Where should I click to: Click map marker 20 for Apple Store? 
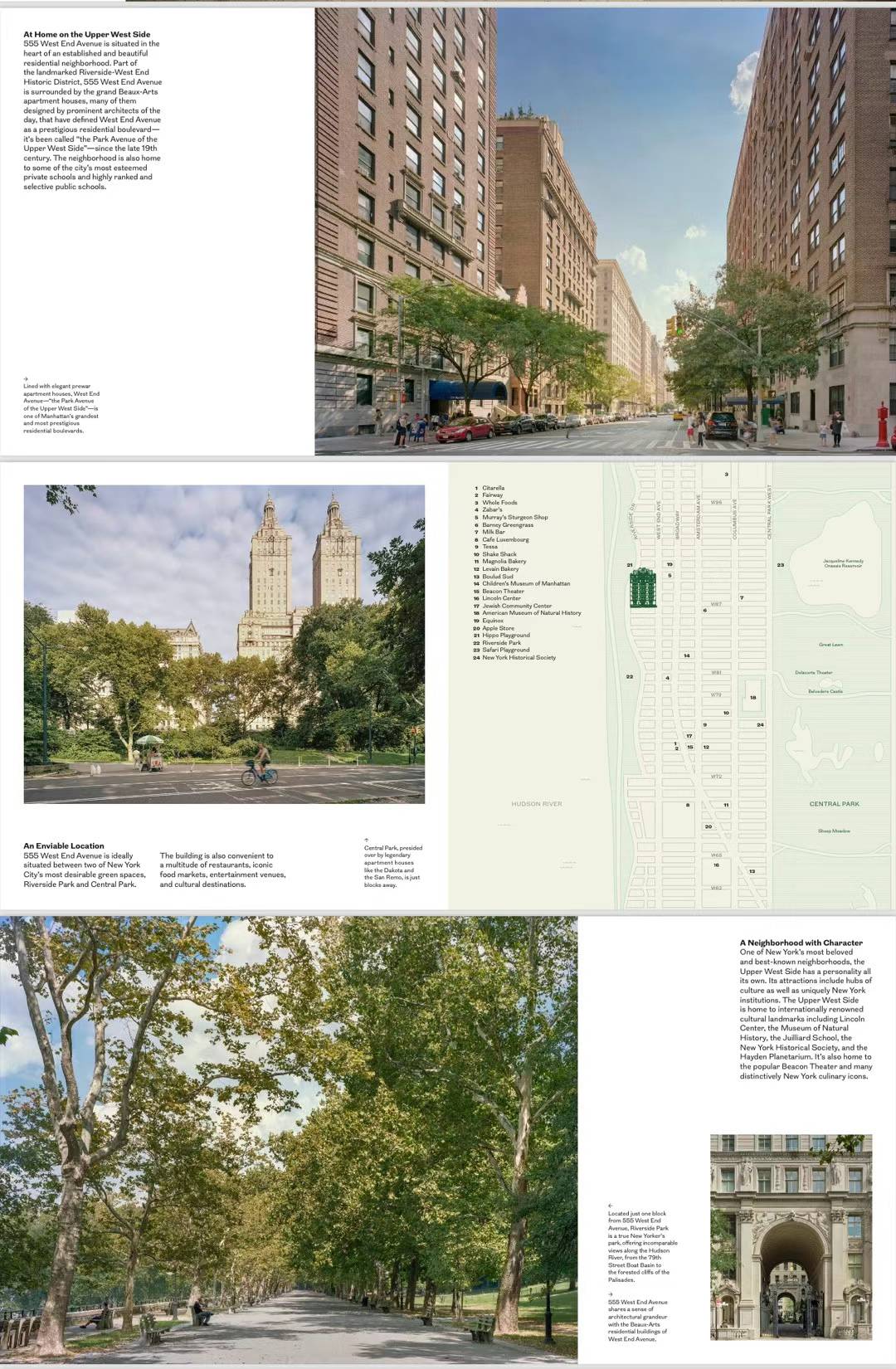pyautogui.click(x=708, y=826)
